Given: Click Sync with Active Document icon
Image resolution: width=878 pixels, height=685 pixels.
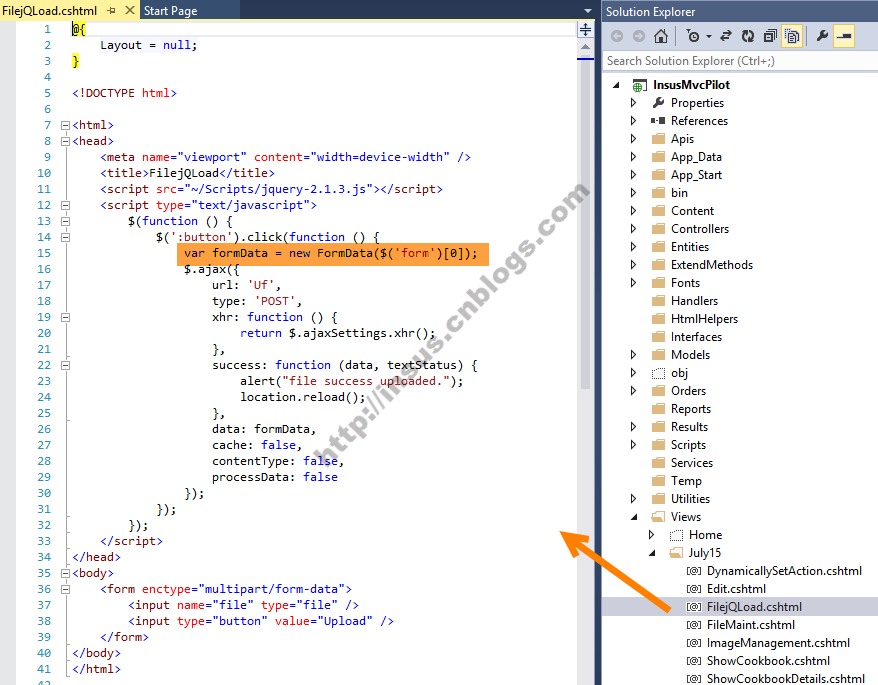Looking at the screenshot, I should [x=726, y=36].
